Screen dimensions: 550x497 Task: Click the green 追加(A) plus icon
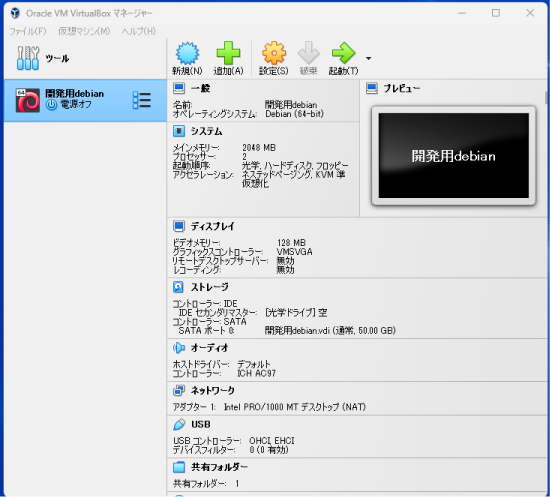[x=228, y=53]
